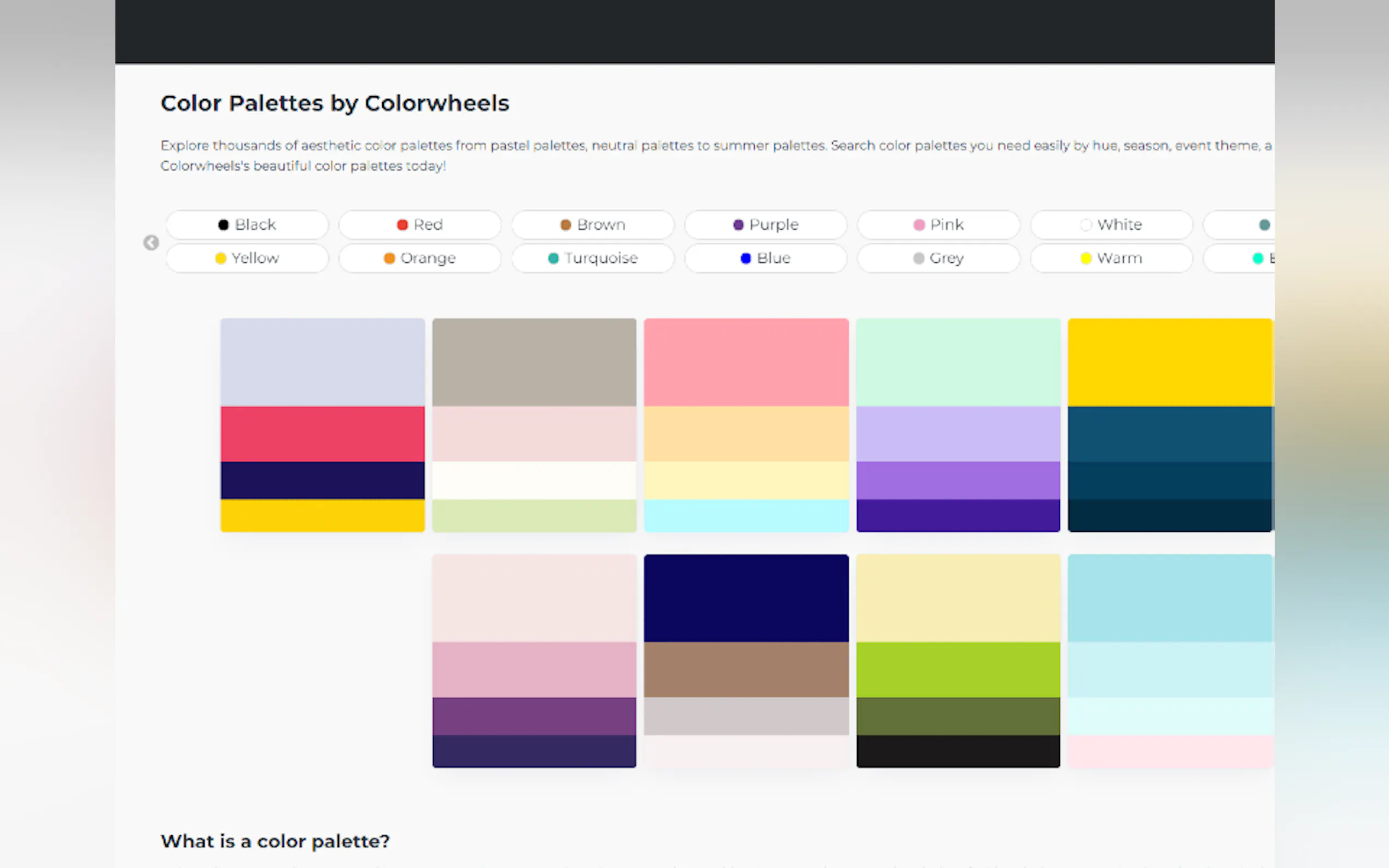Select the Purple color filter
The width and height of the screenshot is (1389, 868).
pos(766,225)
